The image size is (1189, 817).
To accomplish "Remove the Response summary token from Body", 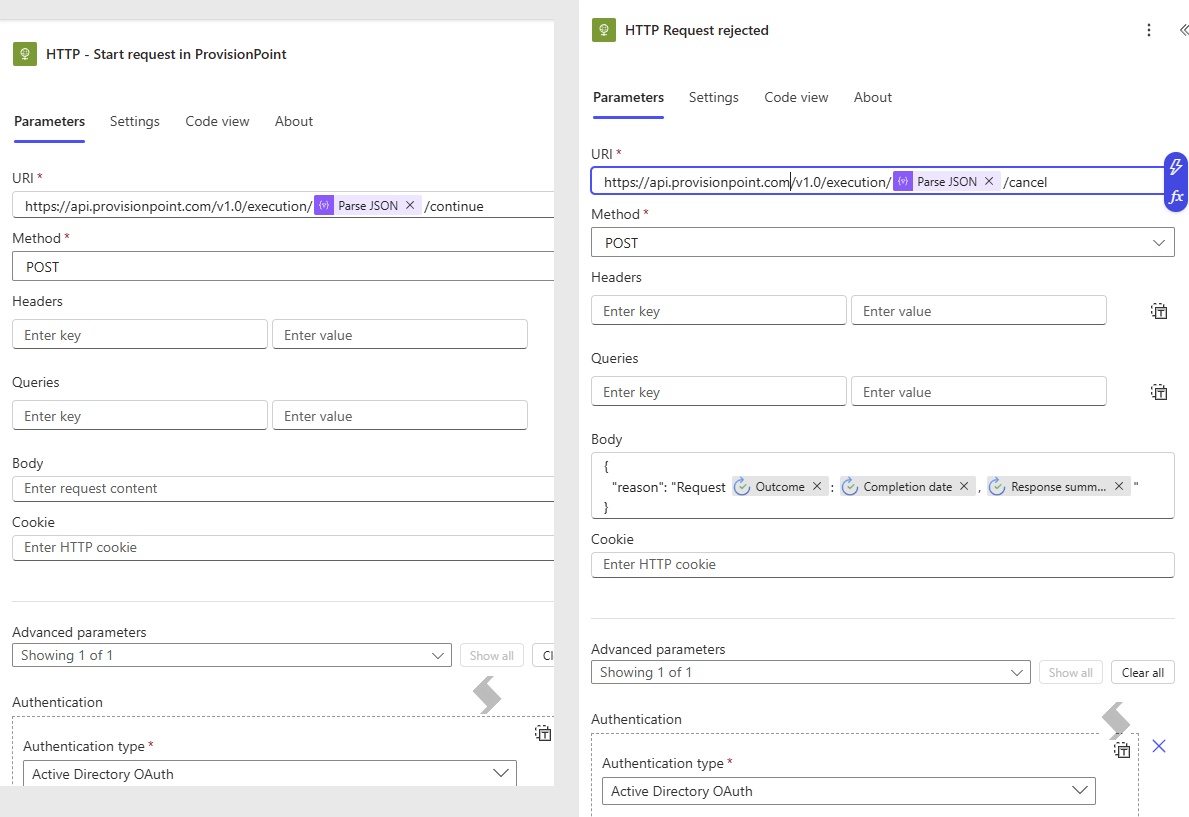I will [1118, 486].
